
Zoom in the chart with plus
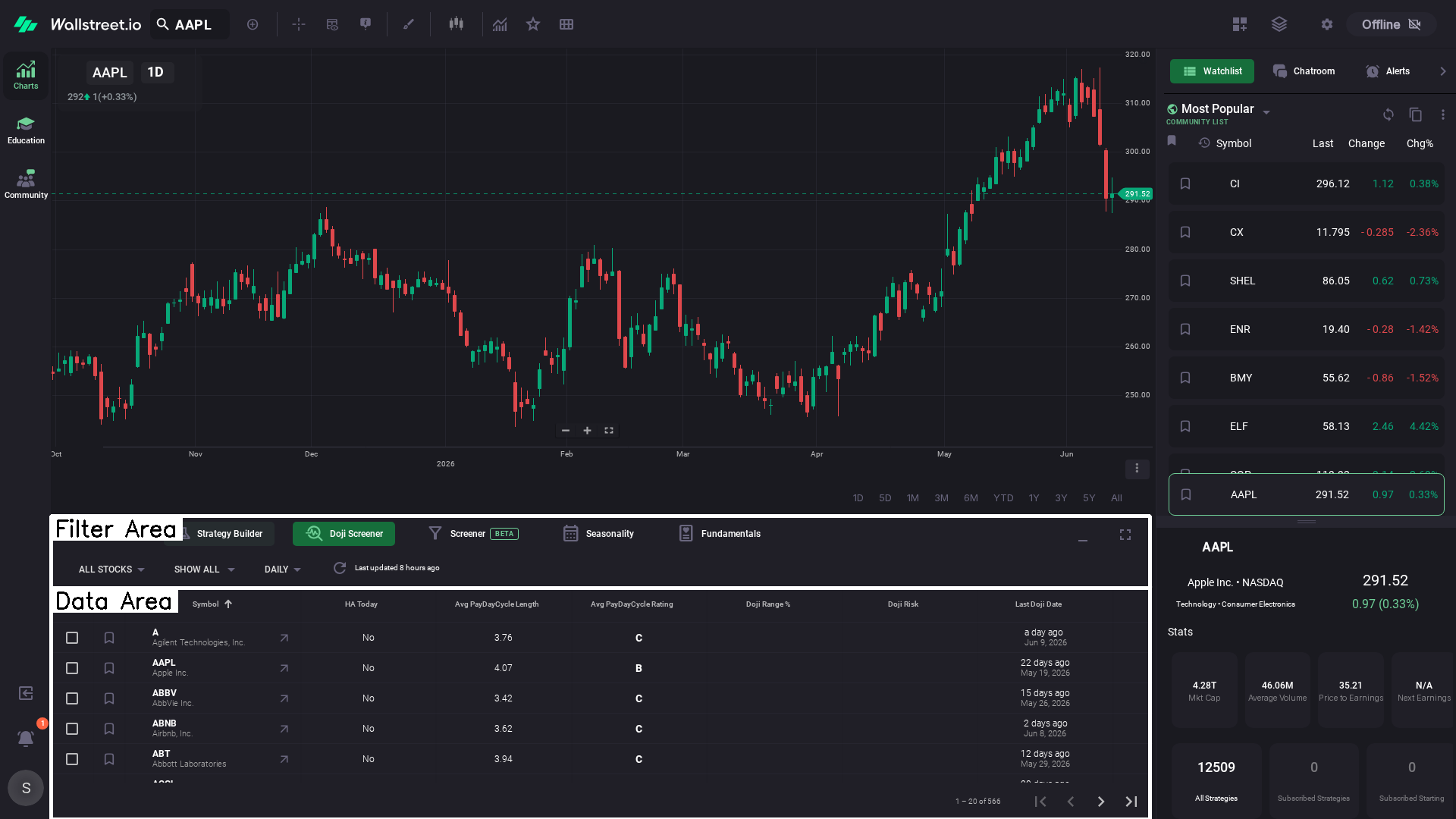pyautogui.click(x=587, y=431)
